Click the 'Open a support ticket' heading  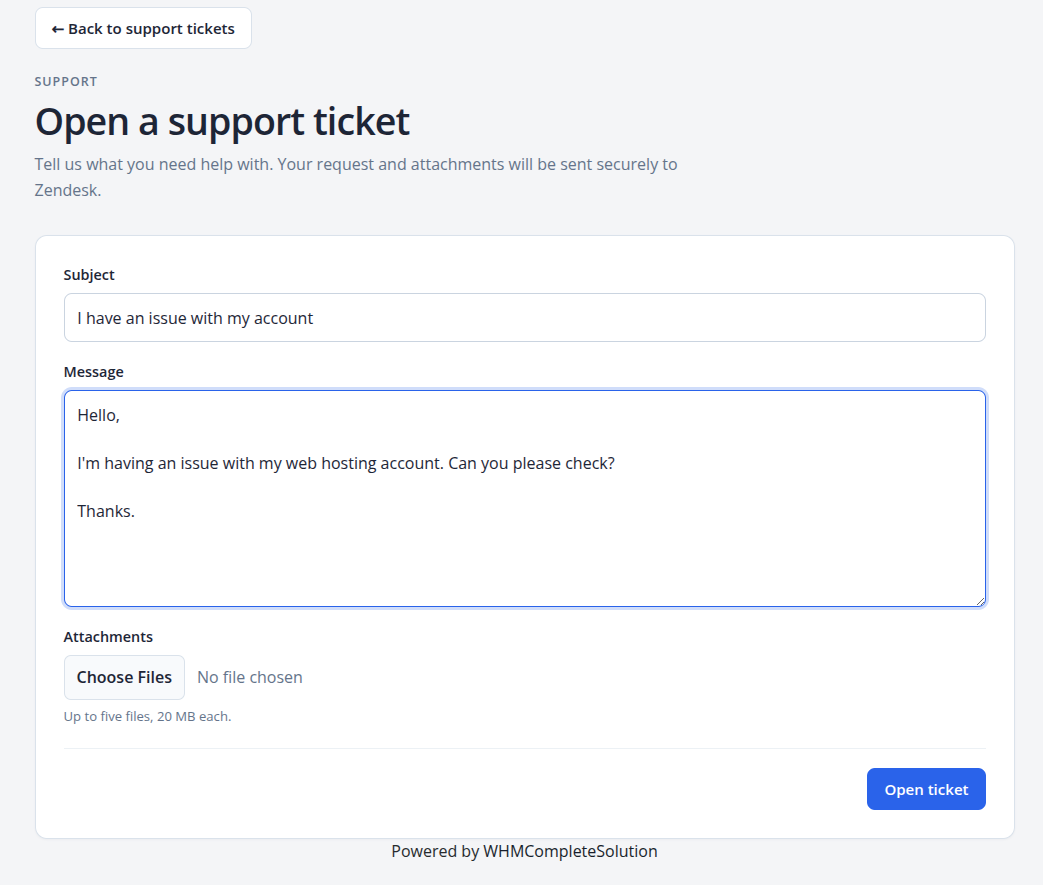222,122
